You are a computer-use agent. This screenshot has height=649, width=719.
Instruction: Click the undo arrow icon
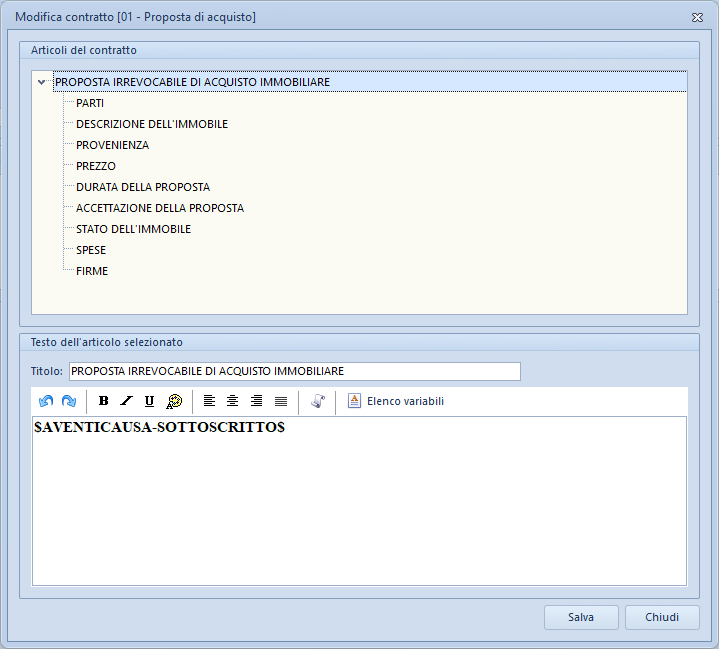(46, 401)
